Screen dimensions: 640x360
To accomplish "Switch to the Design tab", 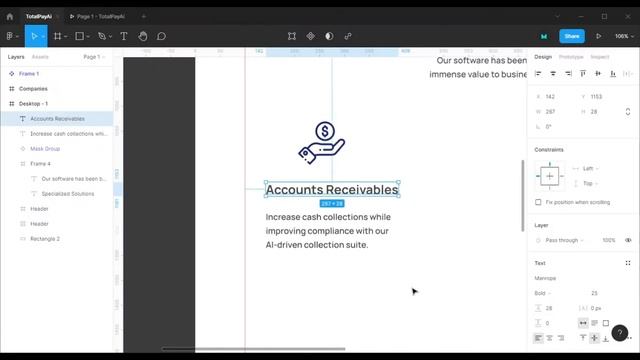I will coord(543,57).
